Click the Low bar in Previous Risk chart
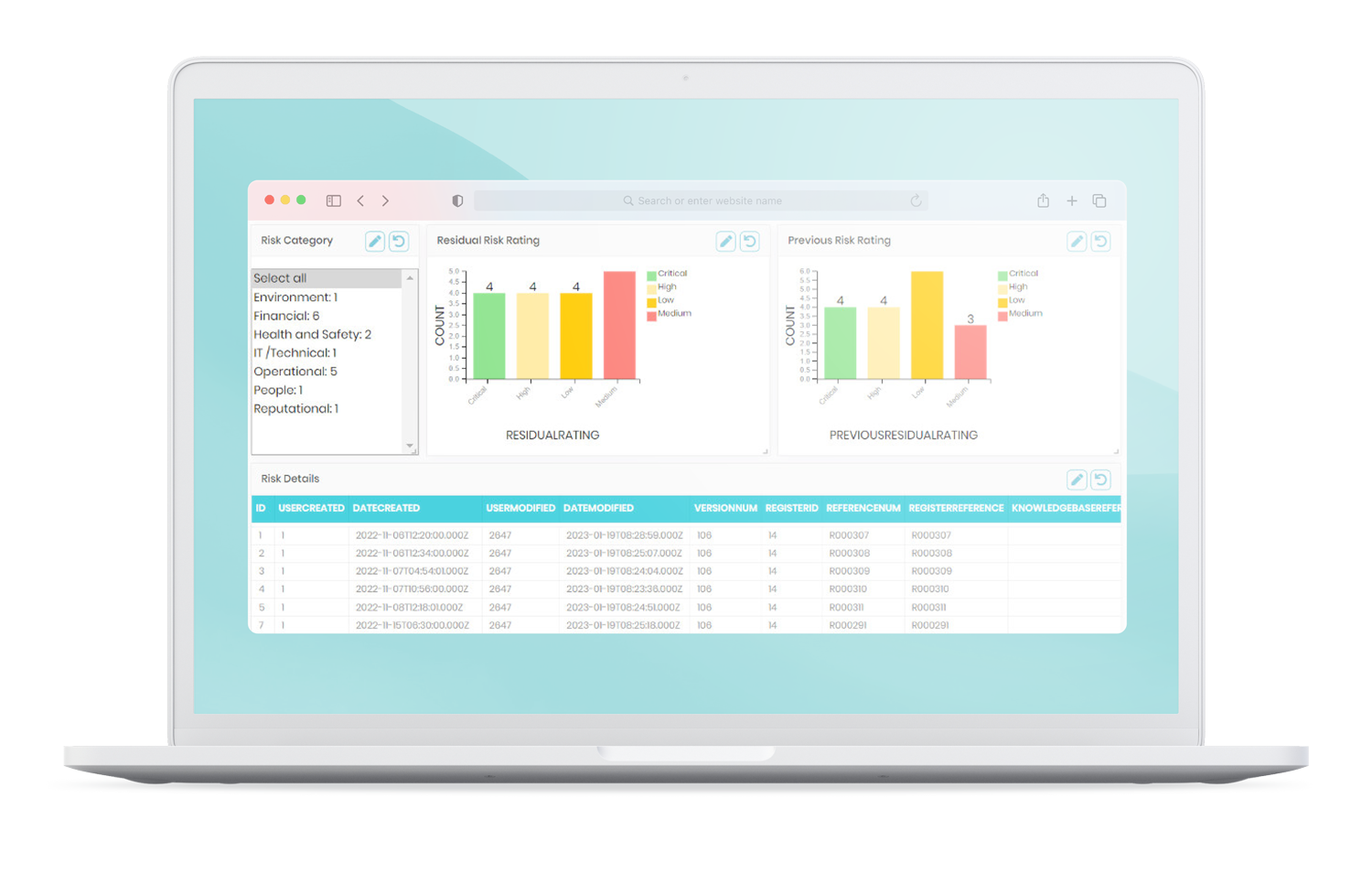The image size is (1372, 874). tap(927, 325)
